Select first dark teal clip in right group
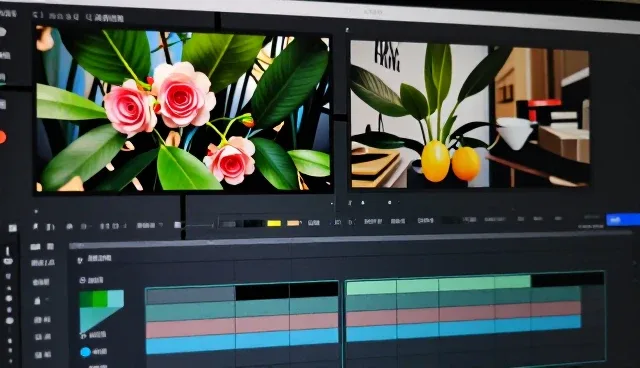The image size is (640, 368). [x=371, y=303]
